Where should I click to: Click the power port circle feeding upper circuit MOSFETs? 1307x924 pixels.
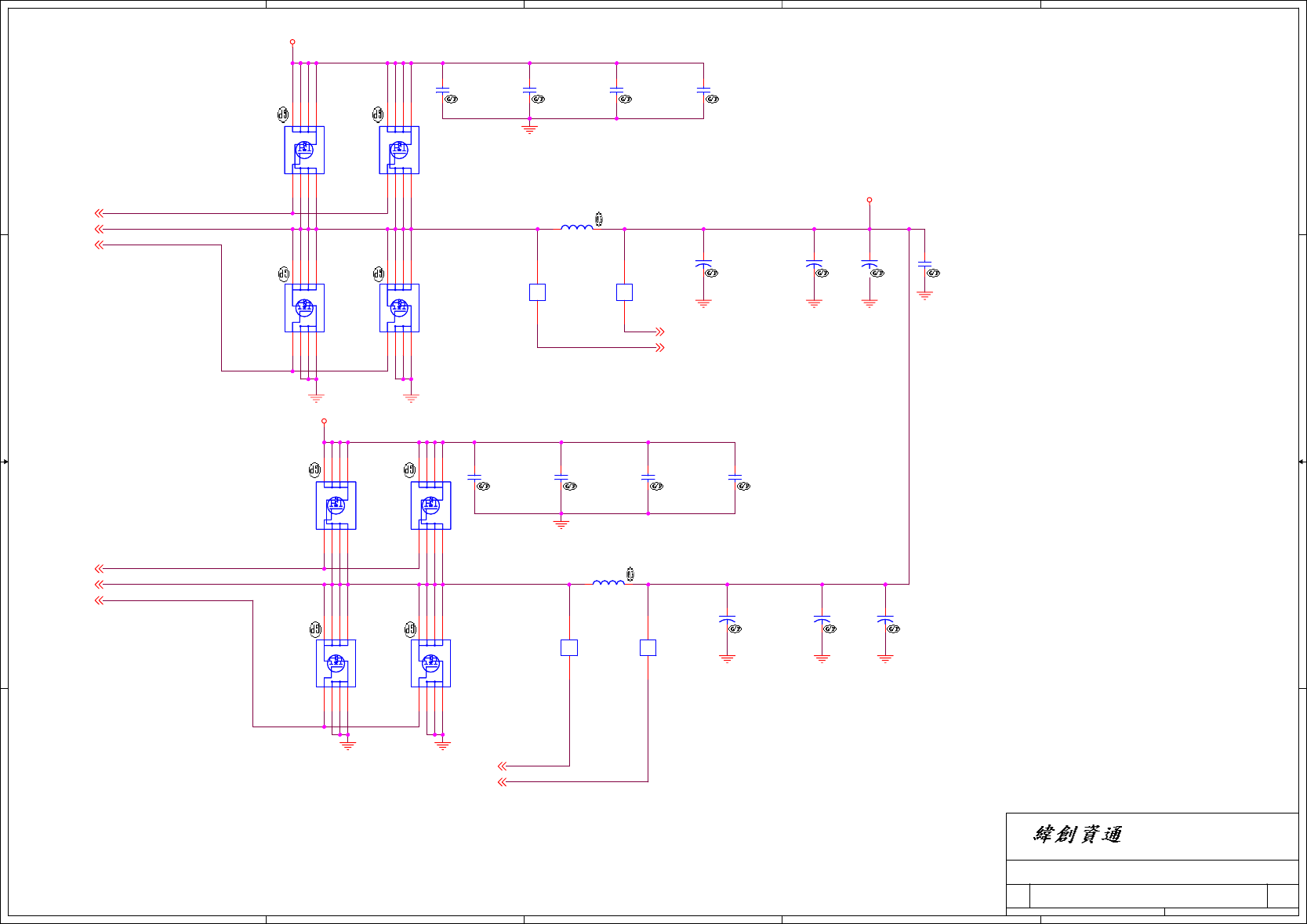(292, 42)
